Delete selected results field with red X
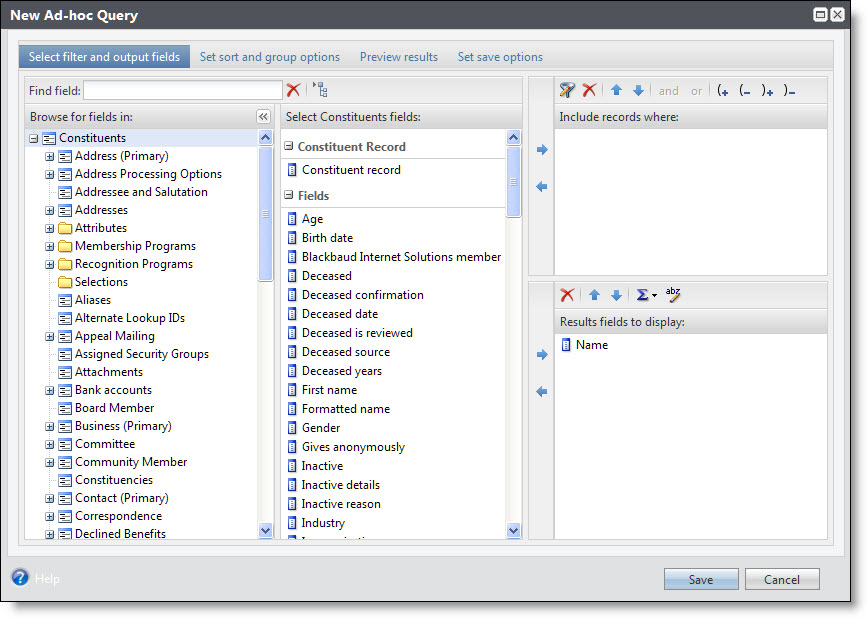The width and height of the screenshot is (867, 618). (x=567, y=295)
